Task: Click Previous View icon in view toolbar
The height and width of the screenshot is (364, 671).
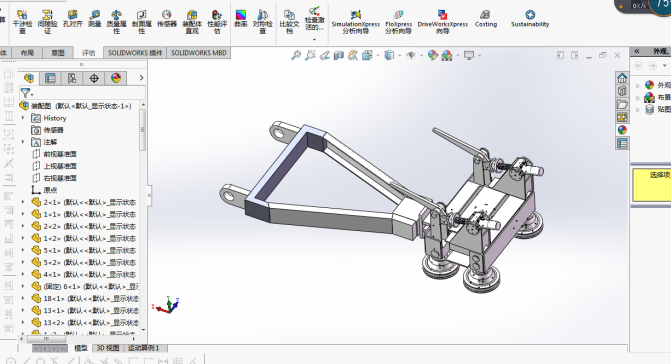Action: pos(324,55)
